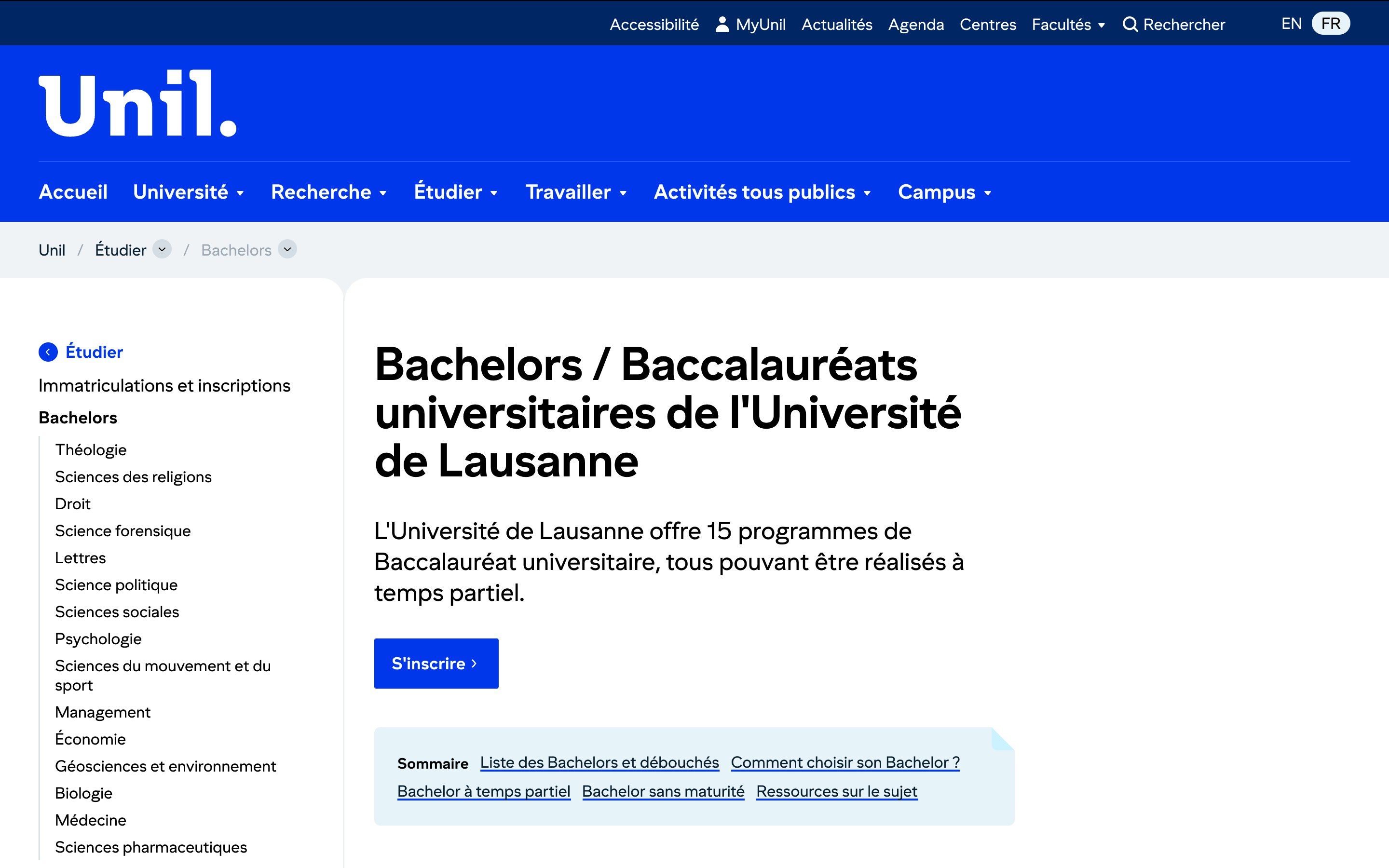
Task: Open the Accessibilité page
Action: pyautogui.click(x=654, y=24)
